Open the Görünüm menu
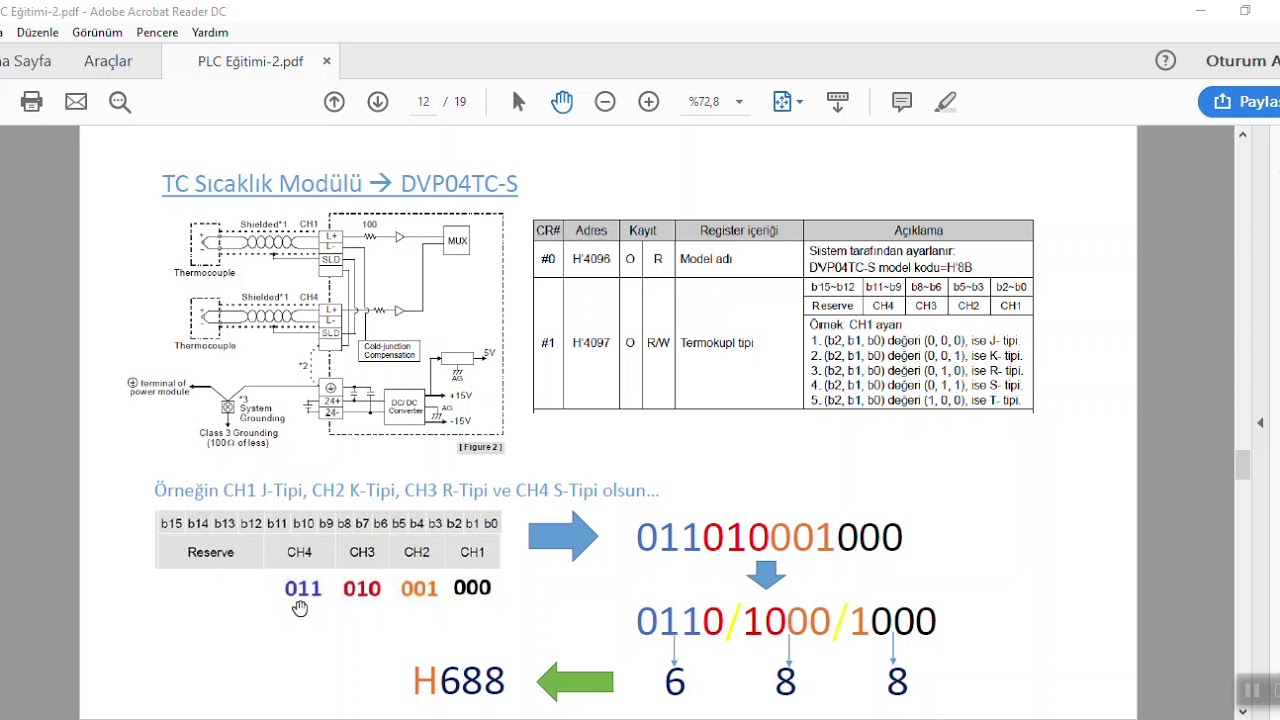The width and height of the screenshot is (1280, 720). 97,32
